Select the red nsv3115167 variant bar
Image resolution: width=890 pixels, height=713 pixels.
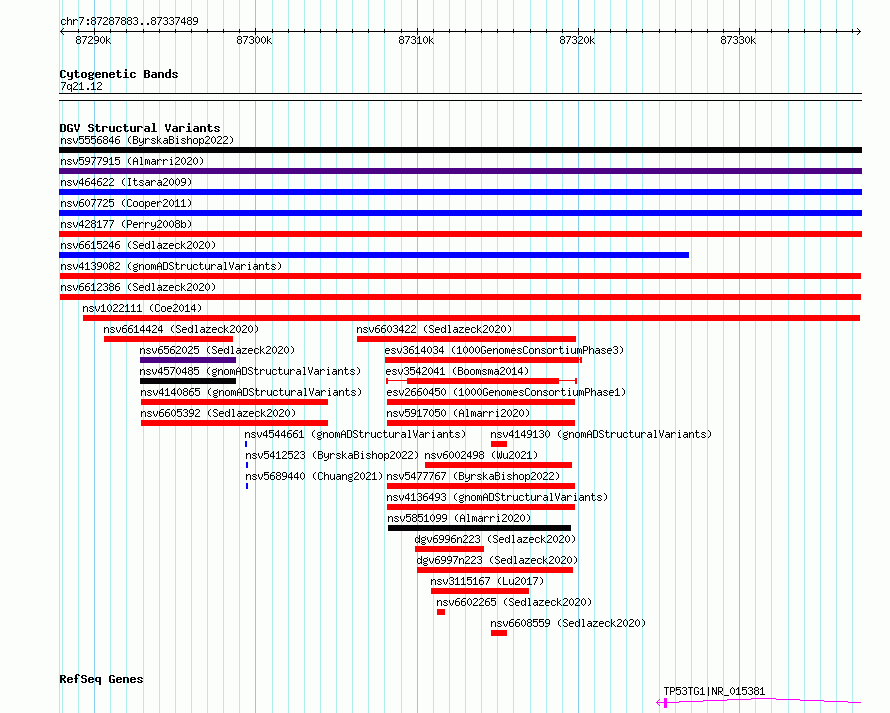pos(480,592)
